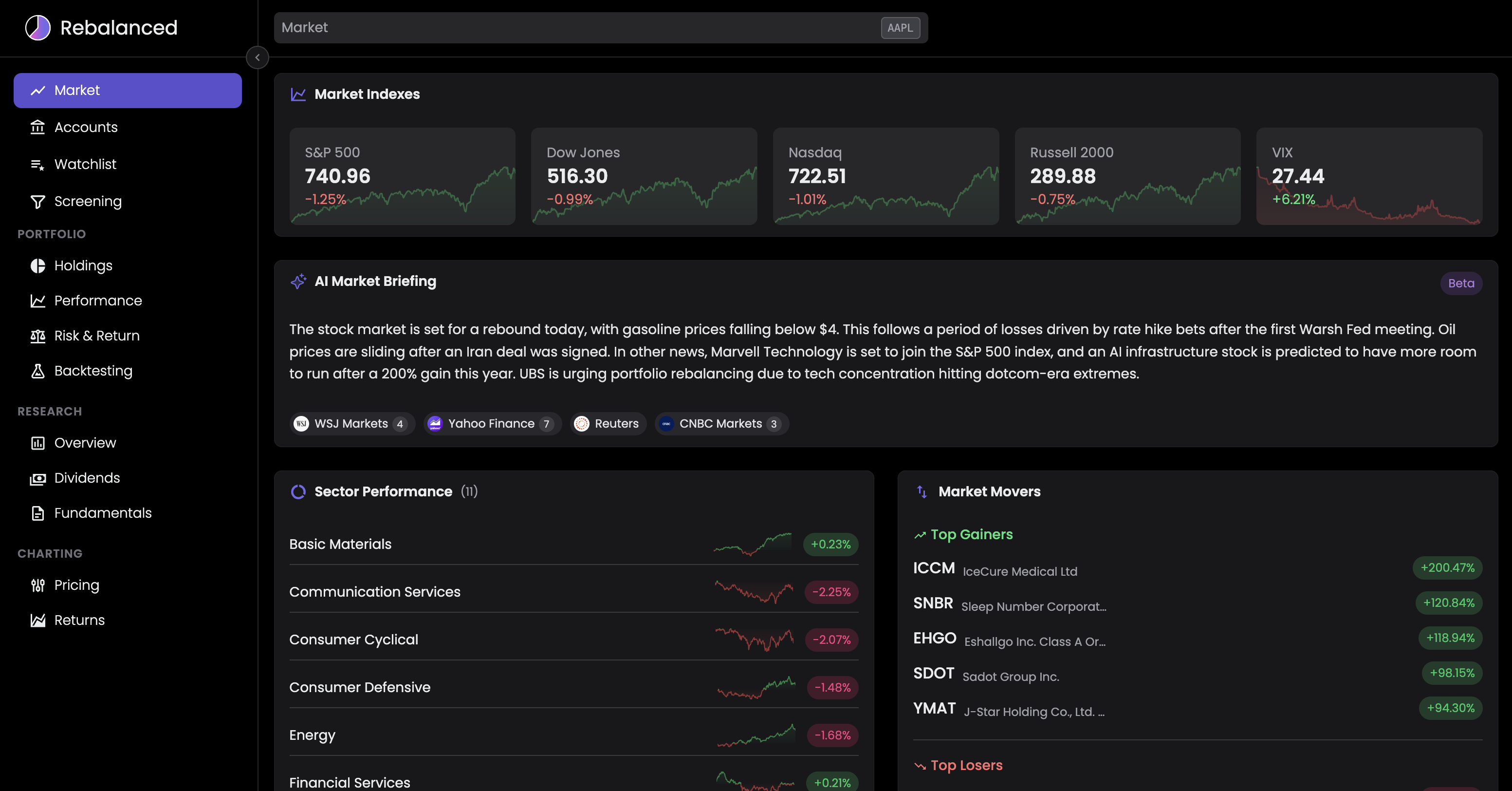Click the Risk & Return scales icon

point(37,336)
